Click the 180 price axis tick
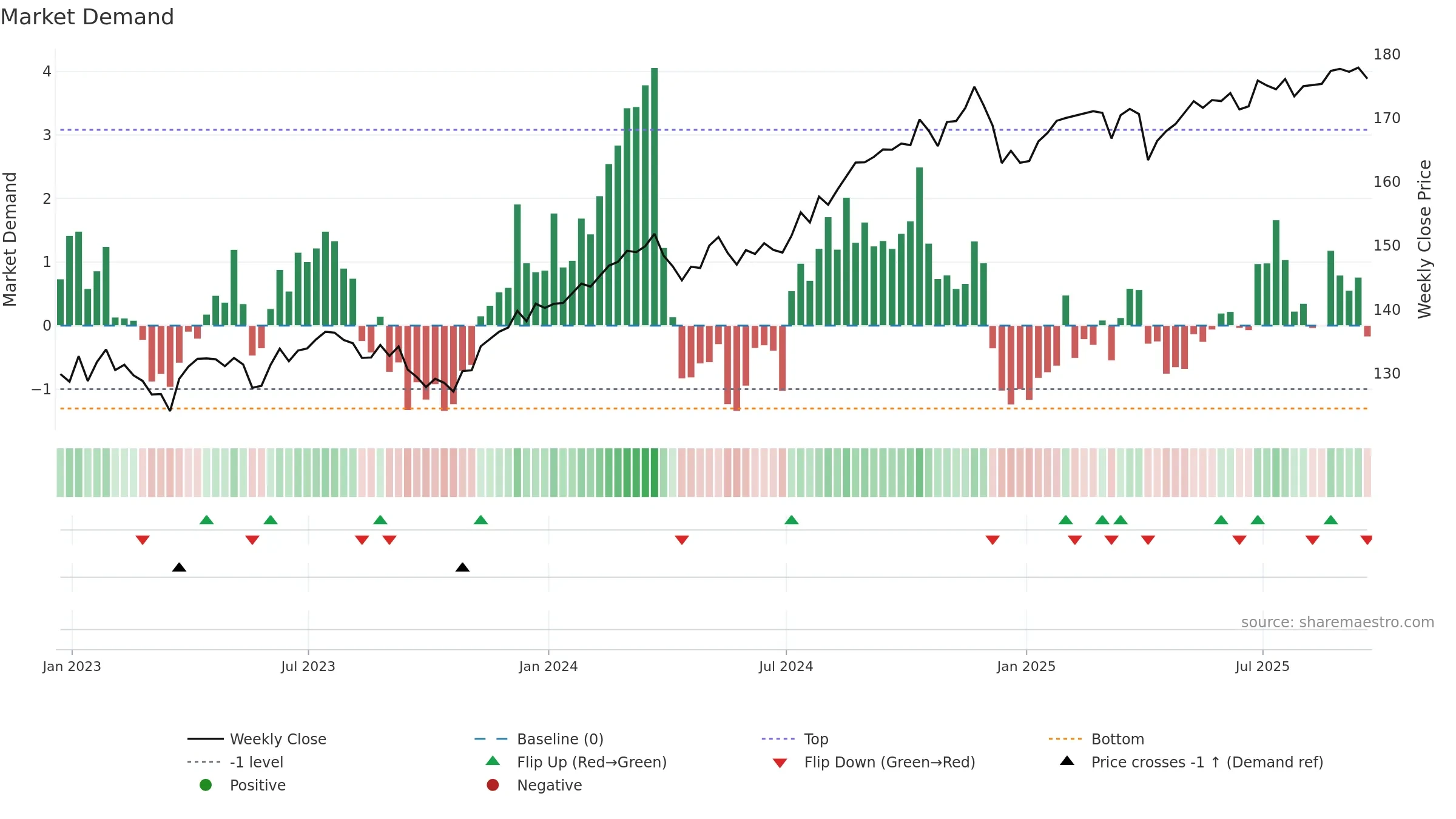1456x819 pixels. pos(1387,55)
